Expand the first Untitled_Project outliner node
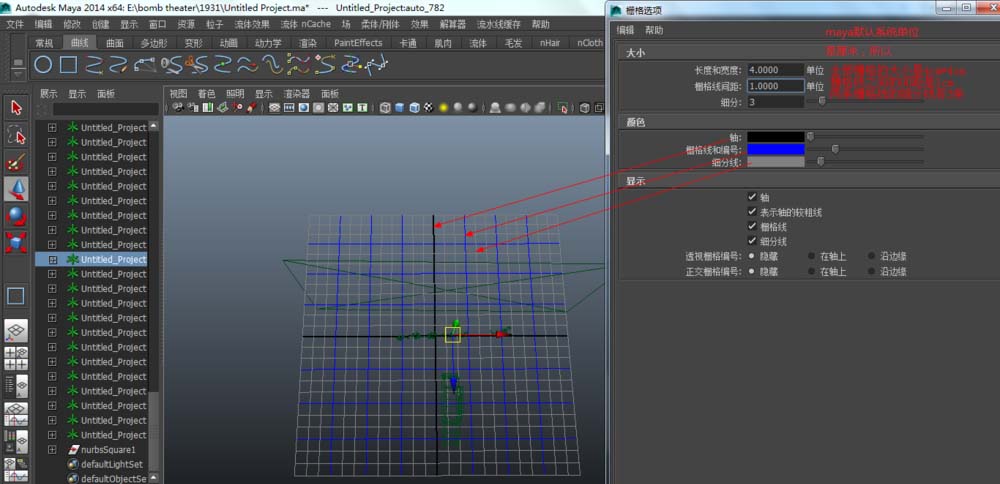1000x484 pixels. [x=52, y=128]
